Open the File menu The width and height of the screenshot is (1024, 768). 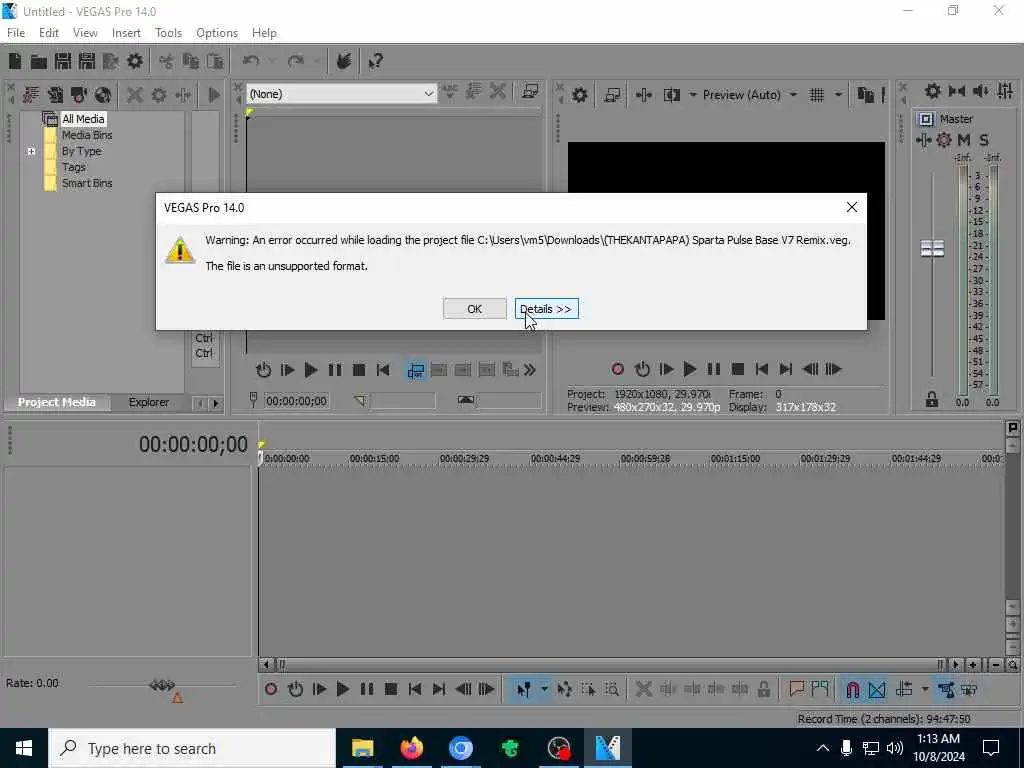coord(16,33)
